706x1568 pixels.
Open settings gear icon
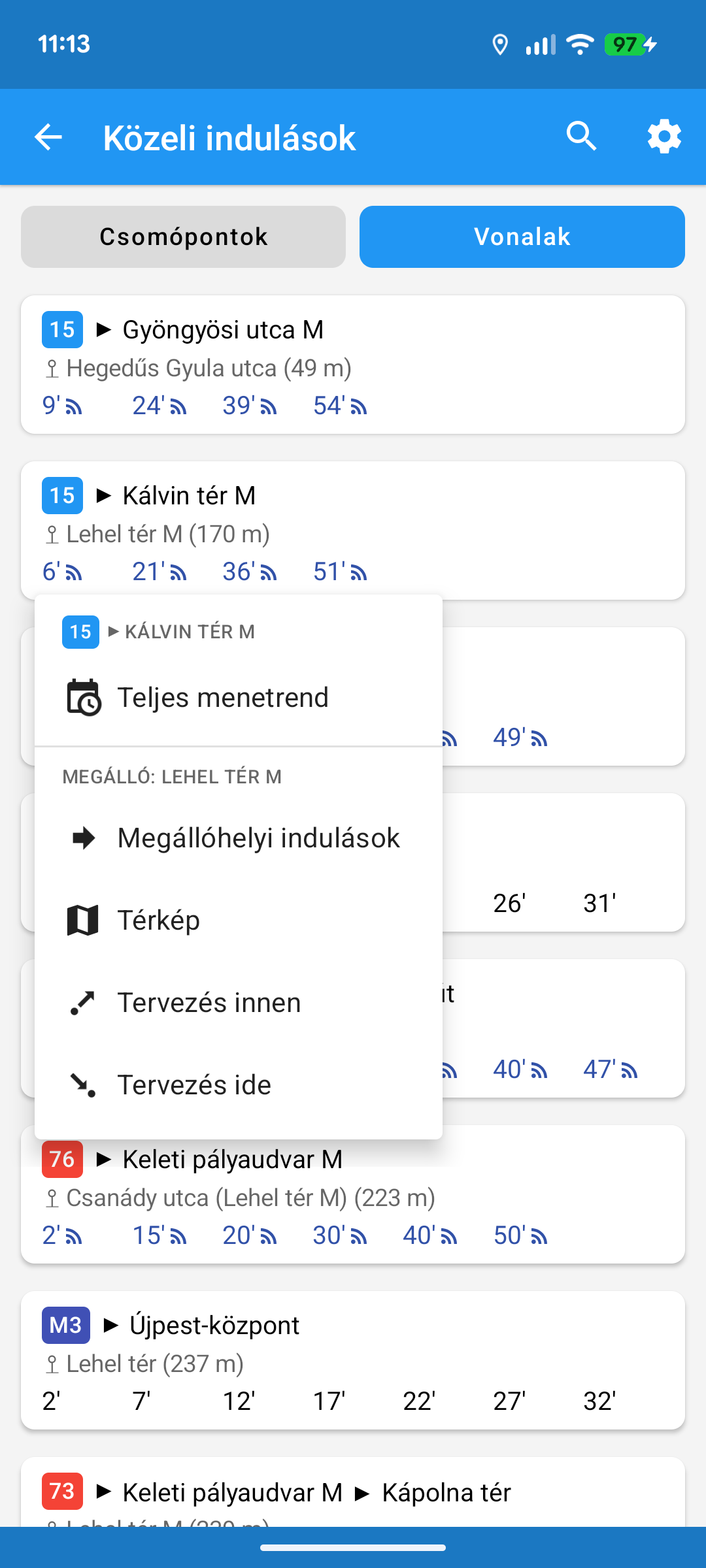664,137
